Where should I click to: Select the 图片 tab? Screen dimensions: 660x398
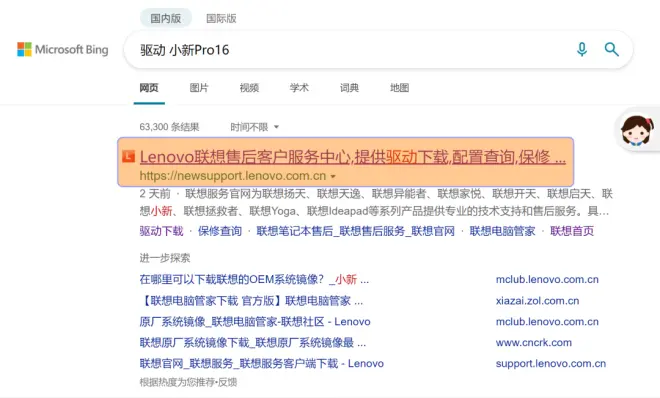[199, 88]
